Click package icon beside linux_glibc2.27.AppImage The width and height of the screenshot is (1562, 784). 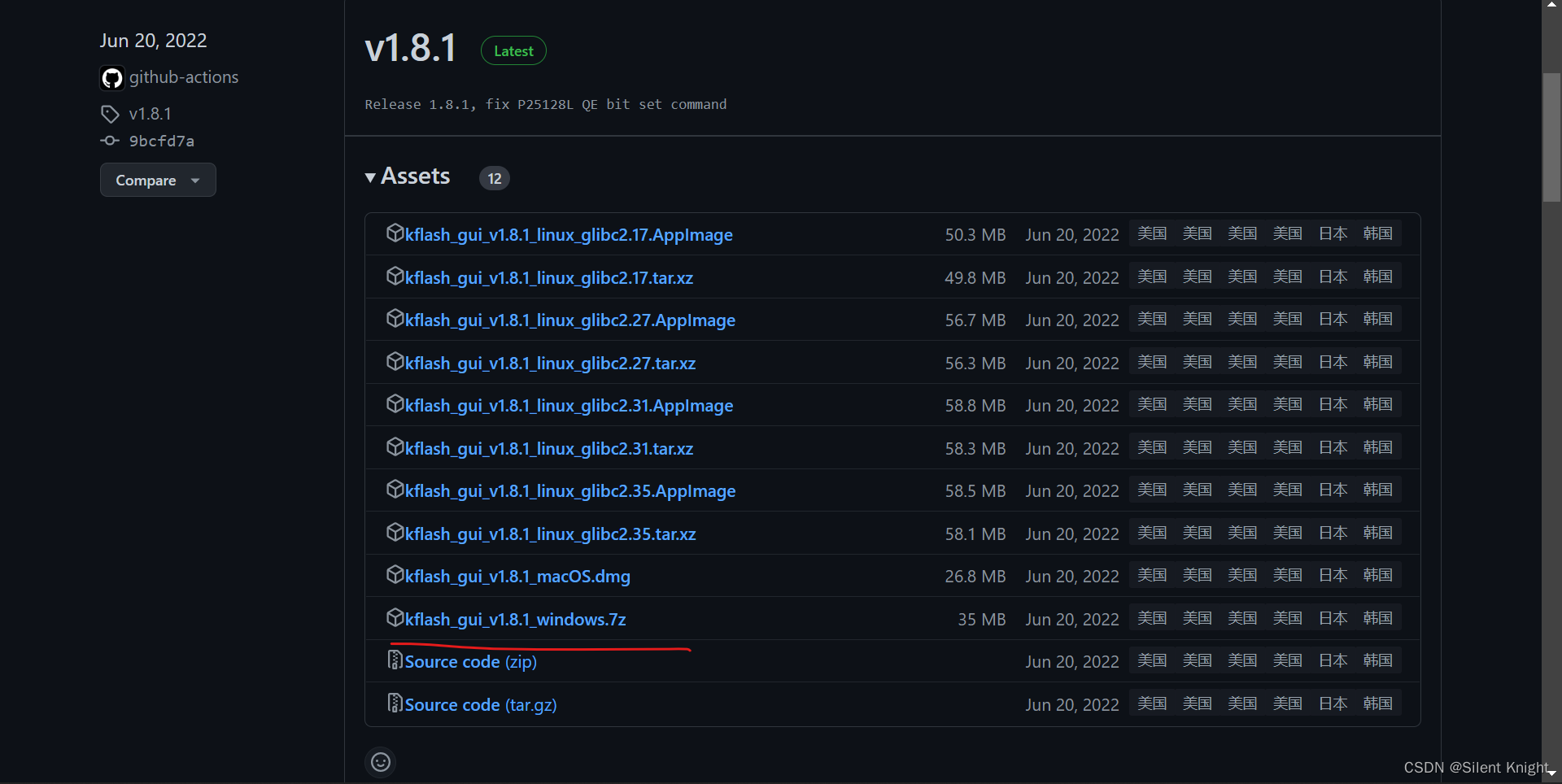coord(395,319)
